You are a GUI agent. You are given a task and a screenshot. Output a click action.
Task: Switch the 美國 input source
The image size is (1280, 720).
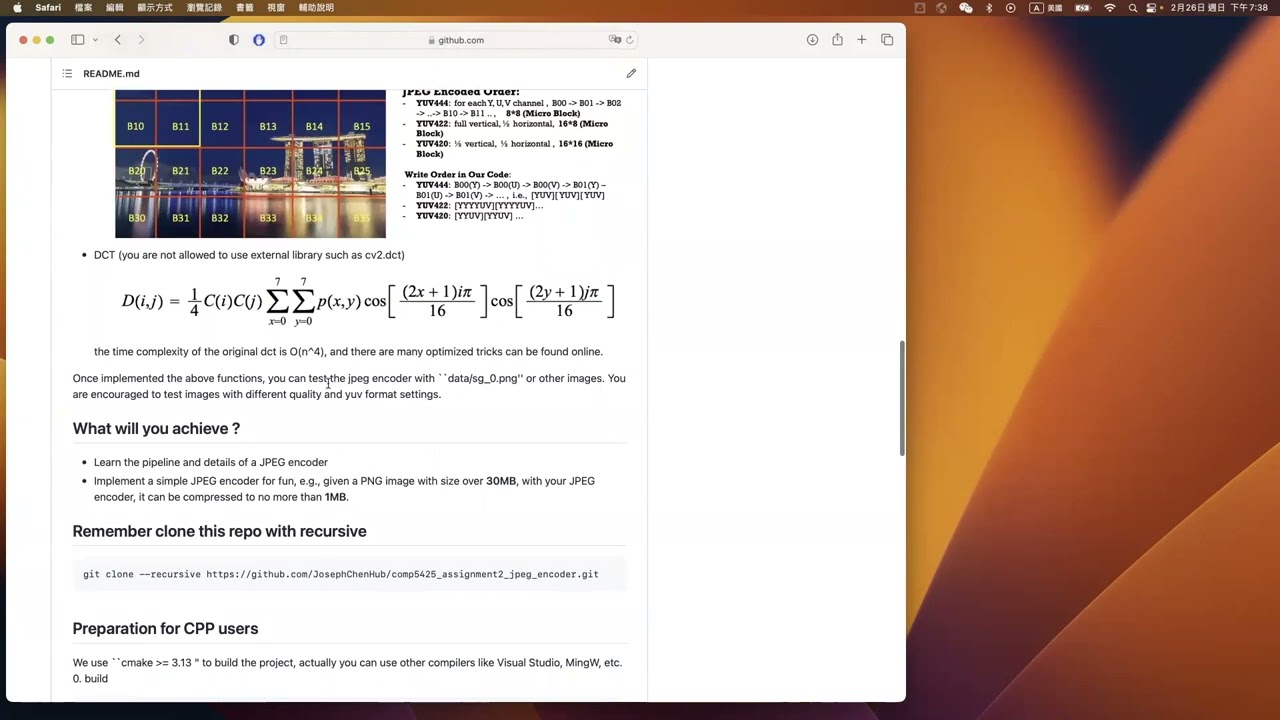(1046, 8)
